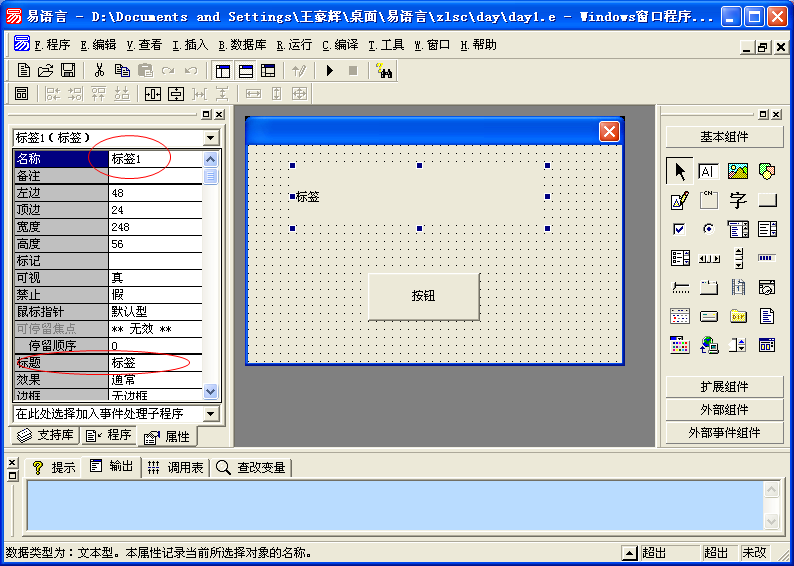This screenshot has height=566, width=794.
Task: Click the '按钮' button on the form
Action: (424, 296)
